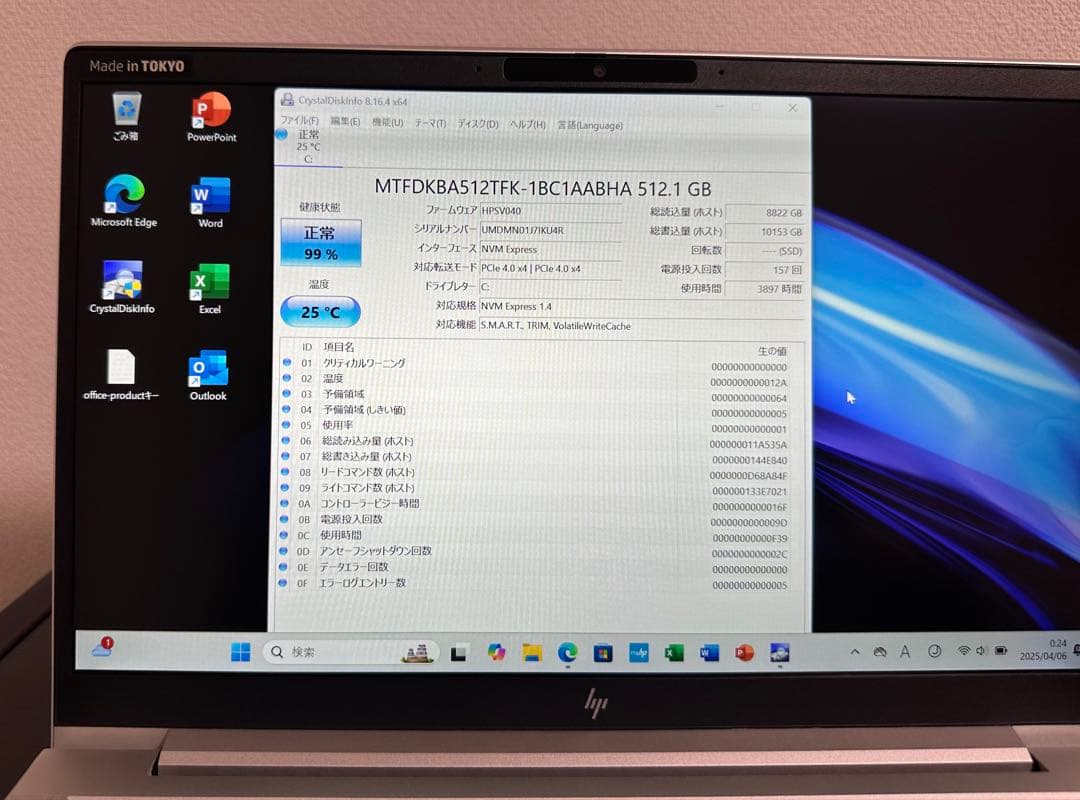Click the OneDrive tray icon
Screen dimensions: 1080x800
tap(880, 652)
